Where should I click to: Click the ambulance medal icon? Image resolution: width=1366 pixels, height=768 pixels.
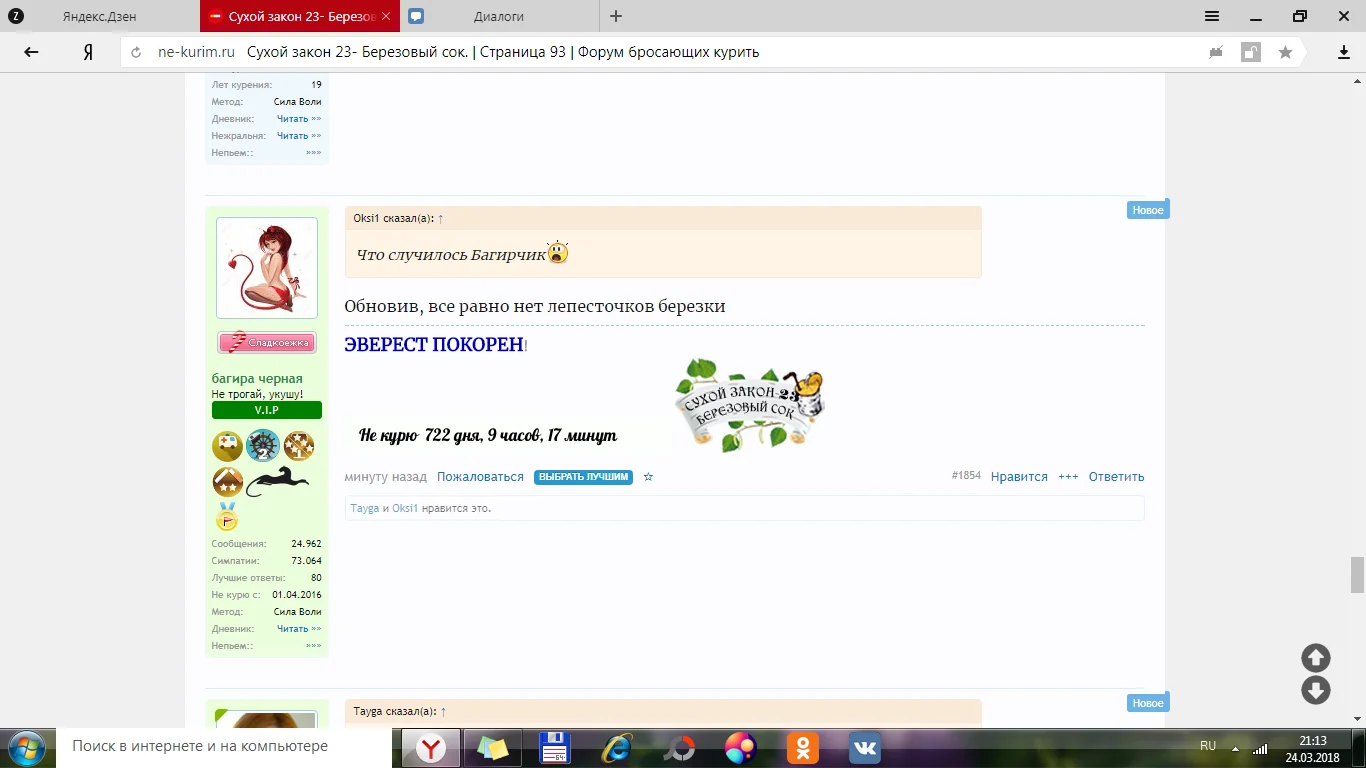pos(228,446)
